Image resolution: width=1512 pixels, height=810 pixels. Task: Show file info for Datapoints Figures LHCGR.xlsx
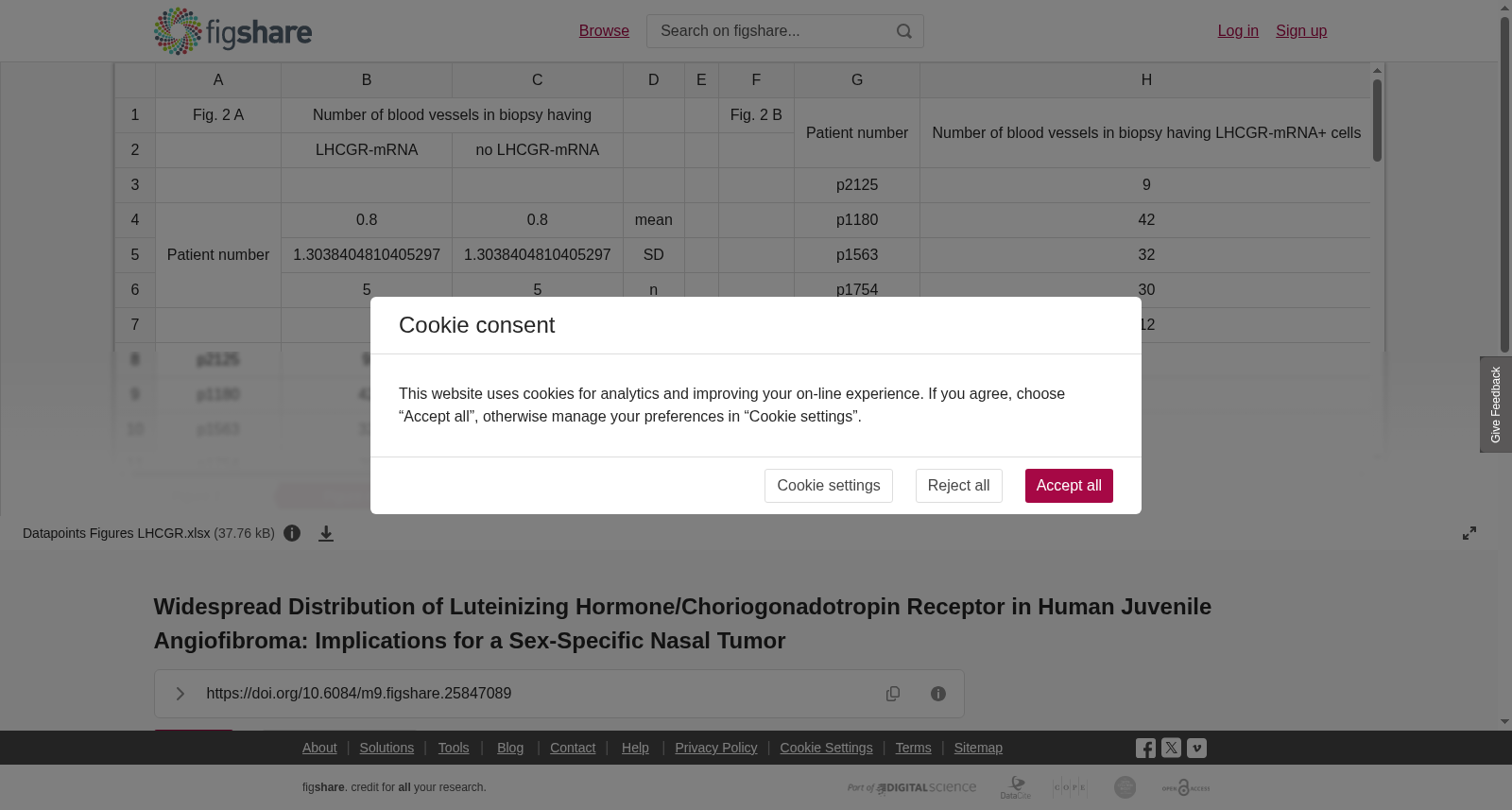click(292, 533)
